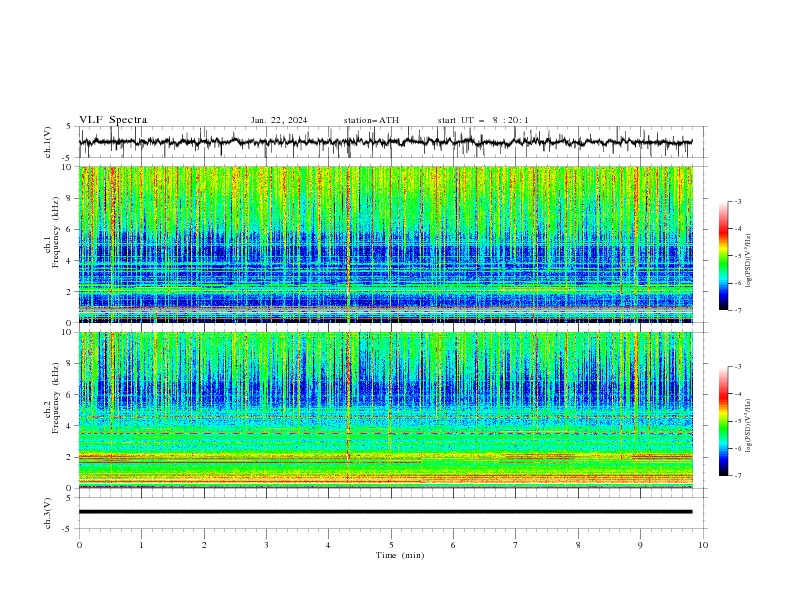Click the "7" tick on the time axis
The image size is (792, 612).
(515, 545)
